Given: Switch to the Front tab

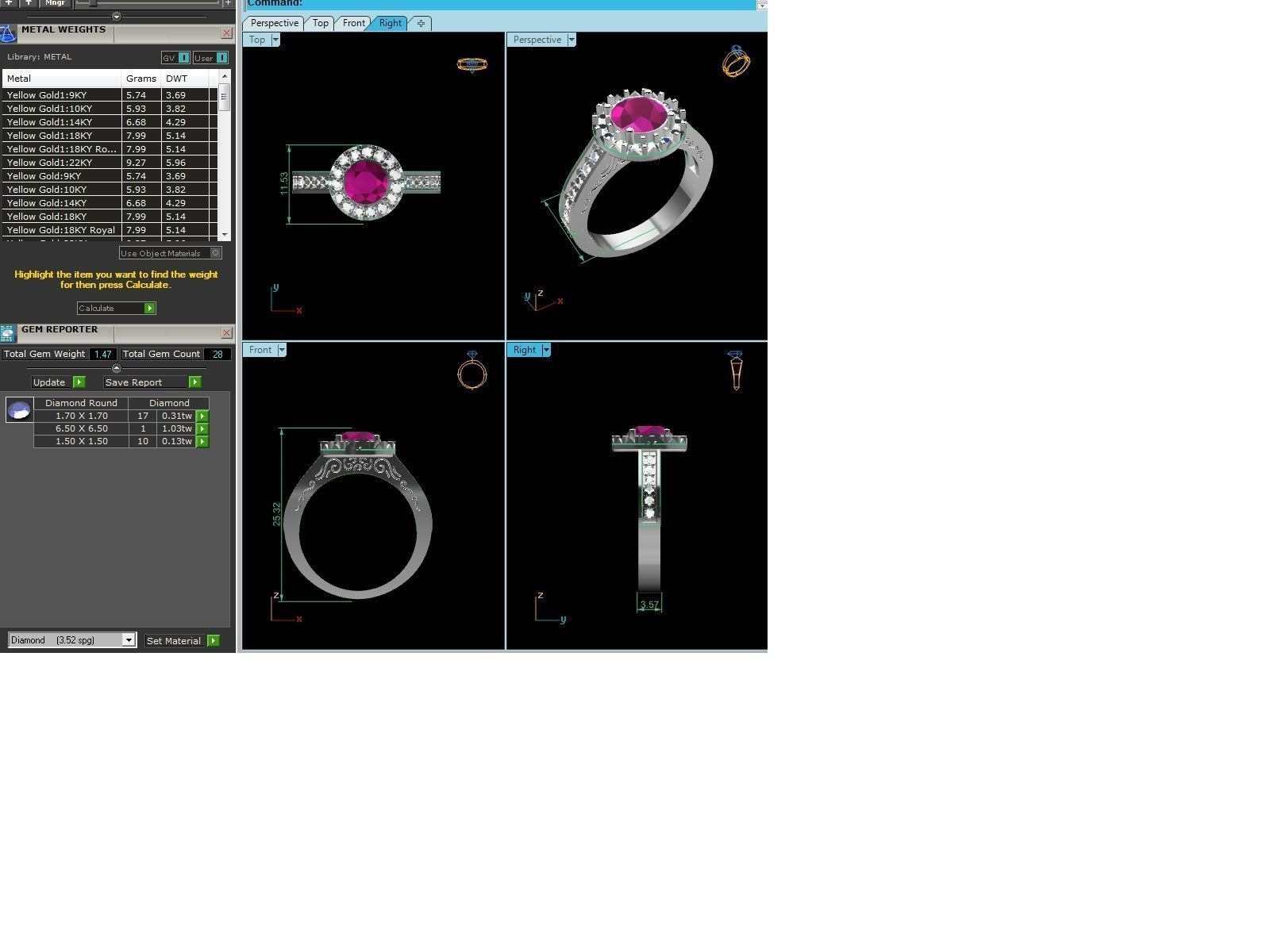Looking at the screenshot, I should [x=354, y=24].
